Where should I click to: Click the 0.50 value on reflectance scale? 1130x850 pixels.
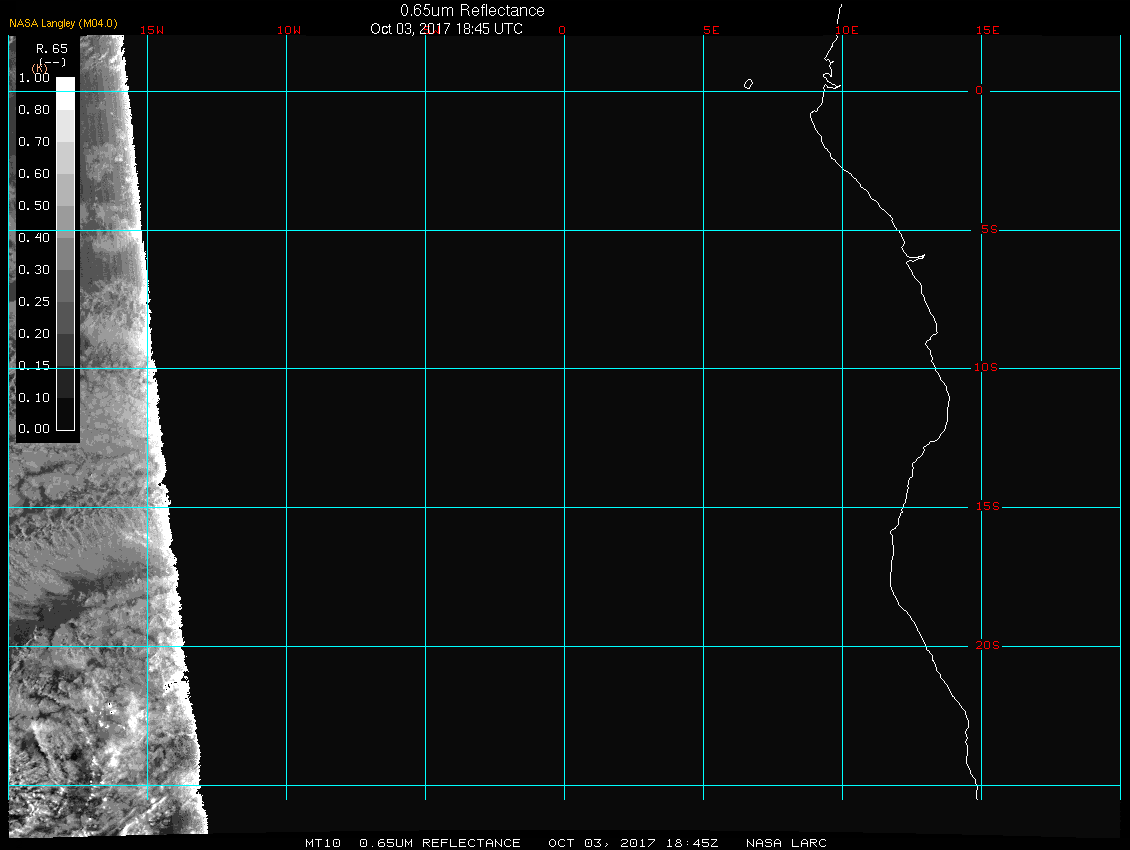(x=34, y=206)
